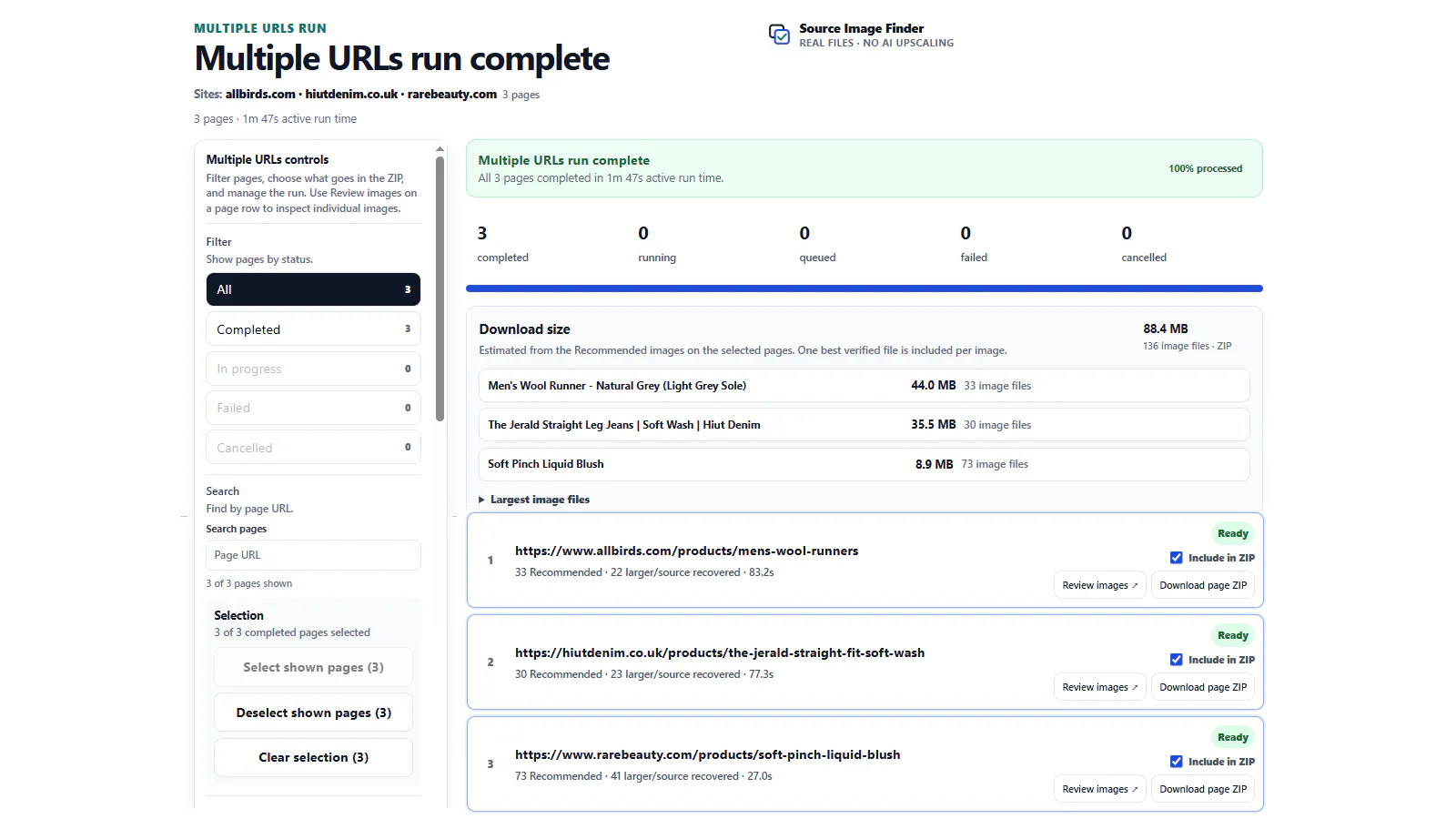The height and width of the screenshot is (819, 1456).
Task: Select the Completed filter
Action: coord(313,329)
